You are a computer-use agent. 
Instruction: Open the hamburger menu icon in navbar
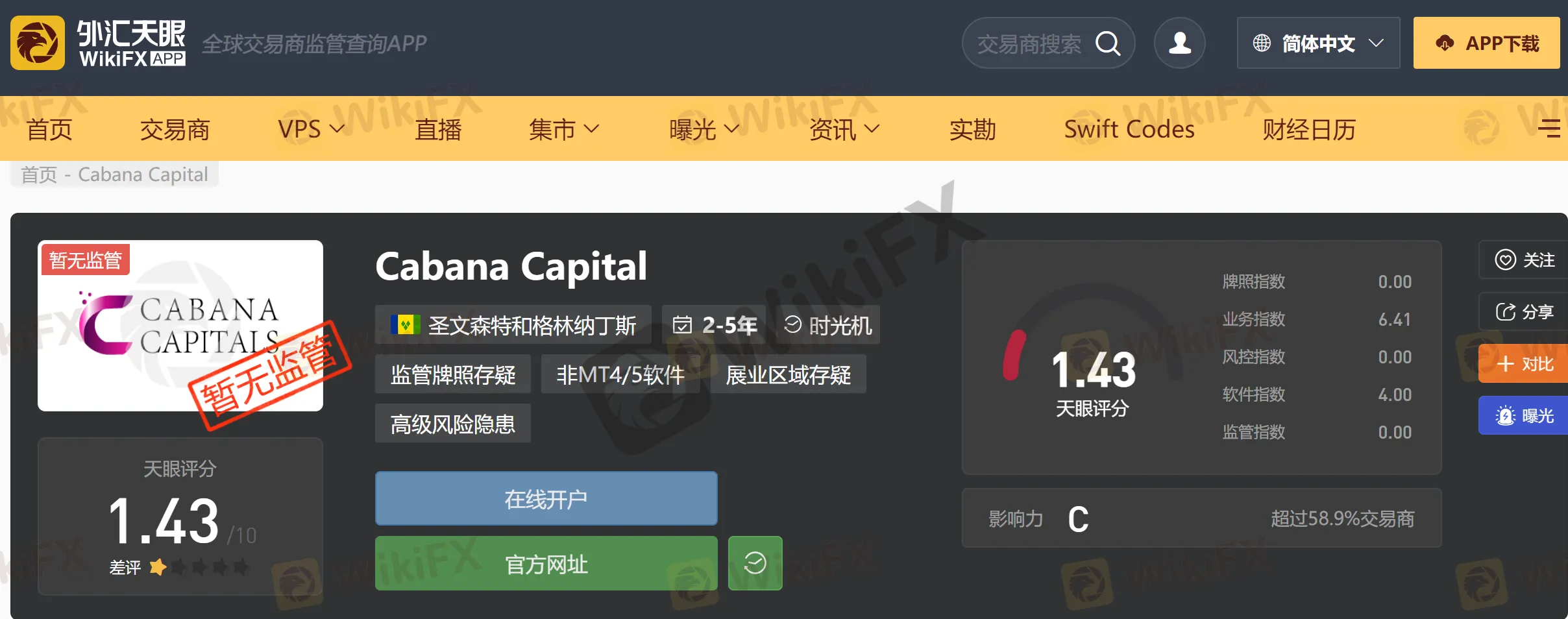pyautogui.click(x=1550, y=128)
